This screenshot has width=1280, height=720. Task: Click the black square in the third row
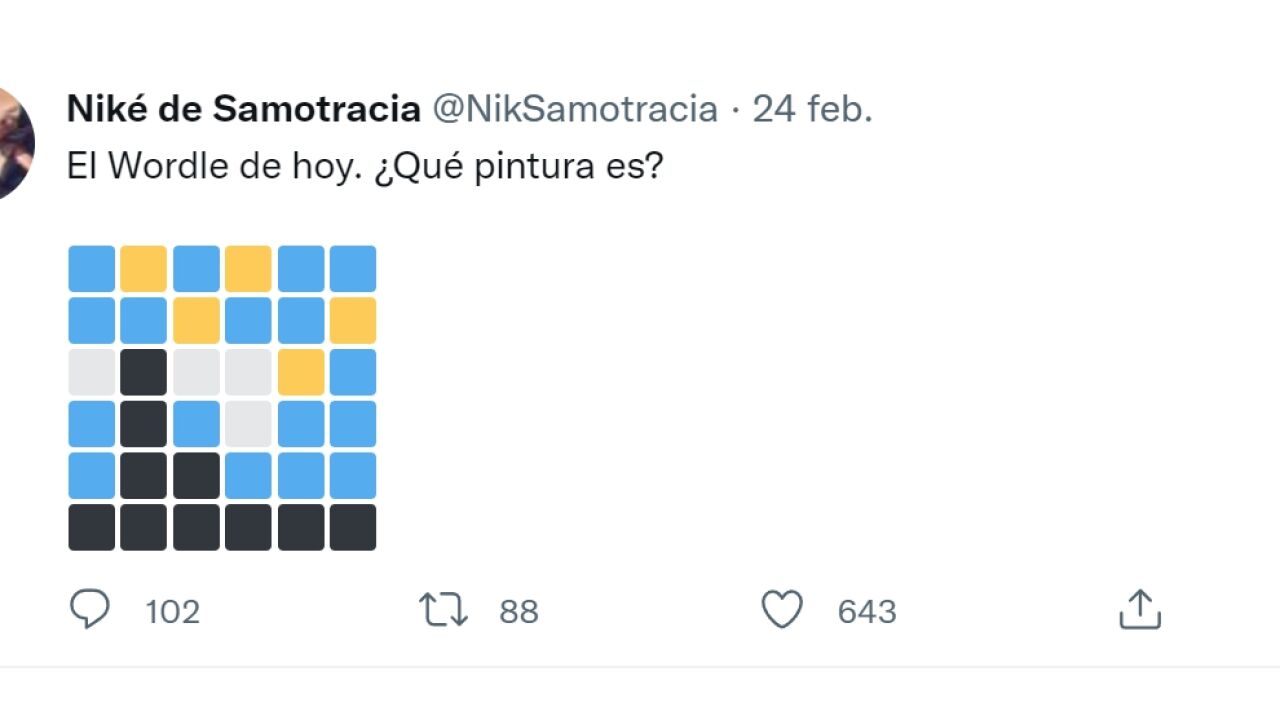(x=144, y=372)
